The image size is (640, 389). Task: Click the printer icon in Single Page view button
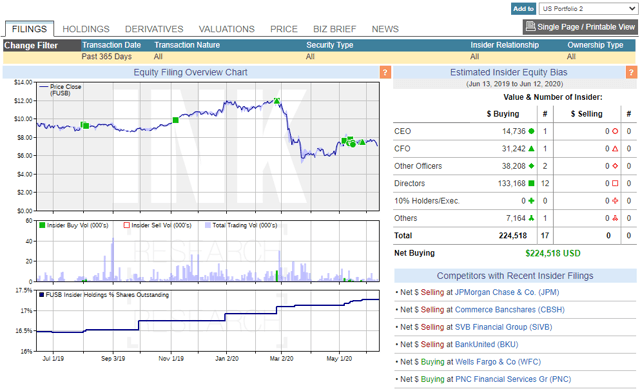point(530,27)
